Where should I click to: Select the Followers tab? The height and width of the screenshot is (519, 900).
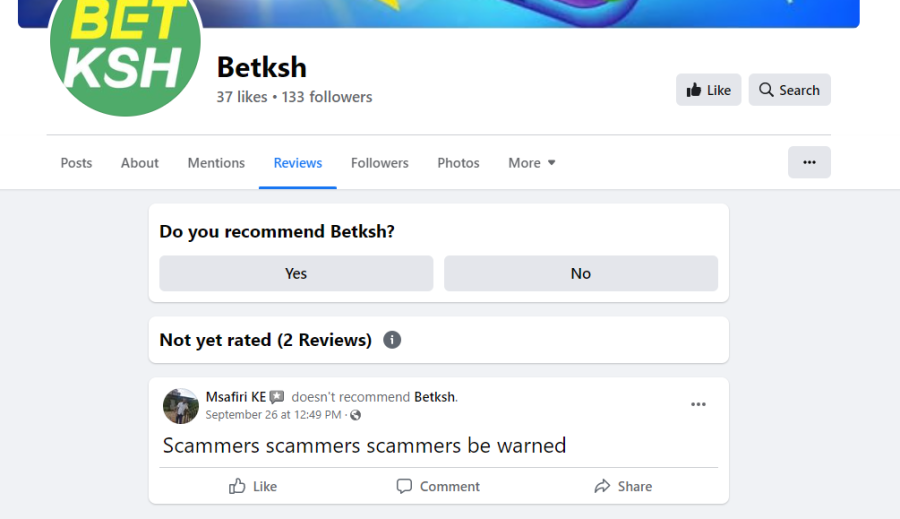click(380, 163)
